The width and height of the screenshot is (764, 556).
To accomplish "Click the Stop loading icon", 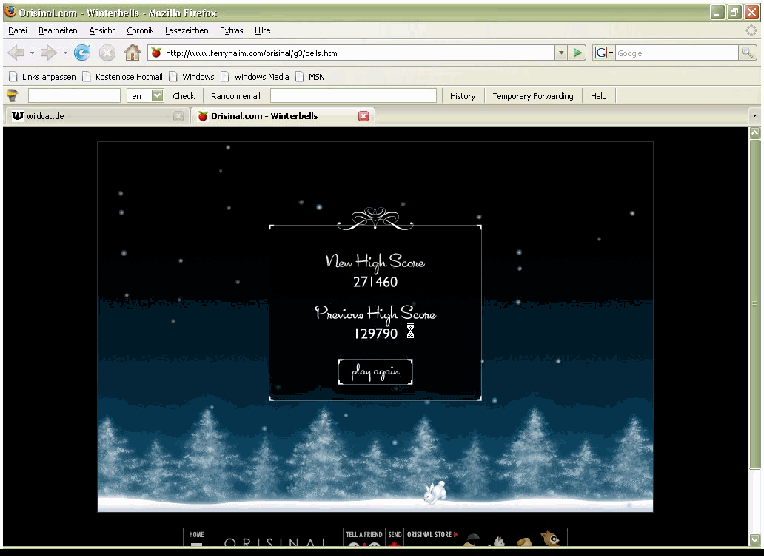I will (x=107, y=53).
